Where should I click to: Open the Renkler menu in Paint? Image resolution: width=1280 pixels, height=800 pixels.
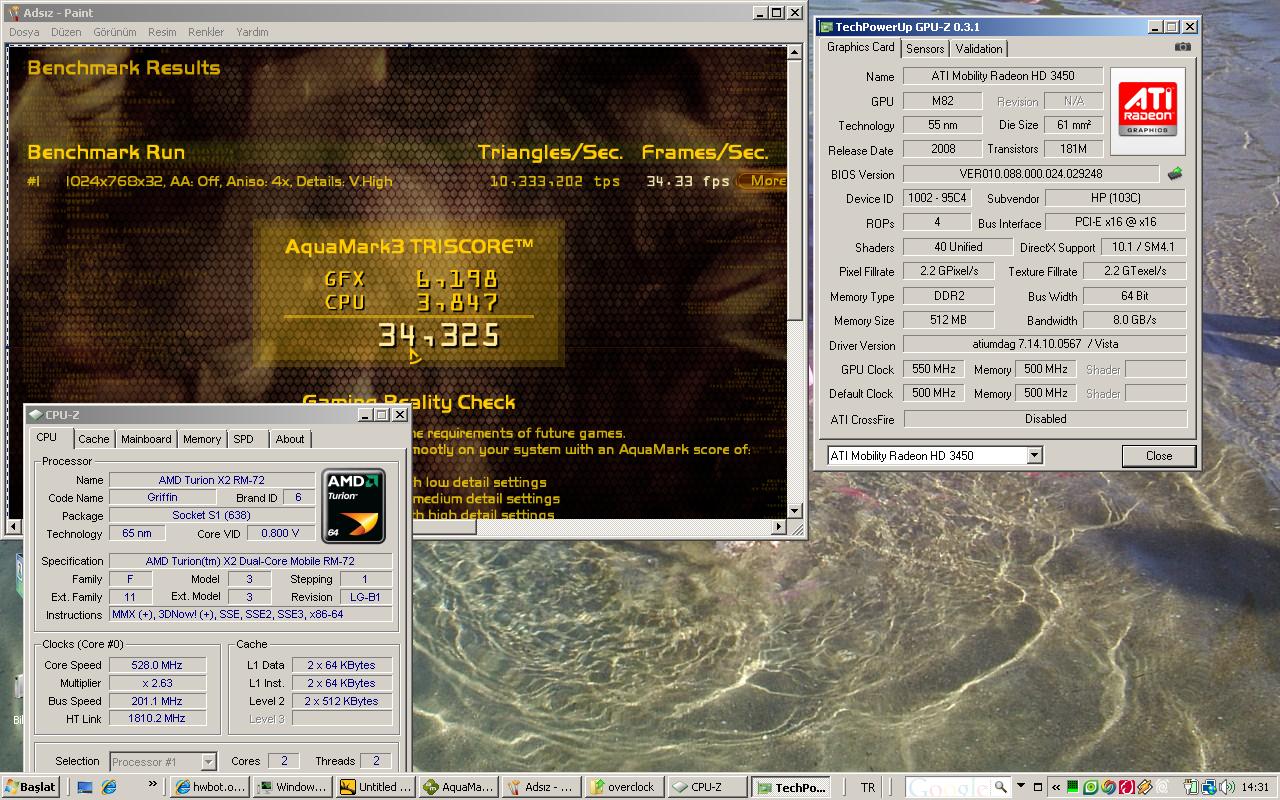click(206, 32)
